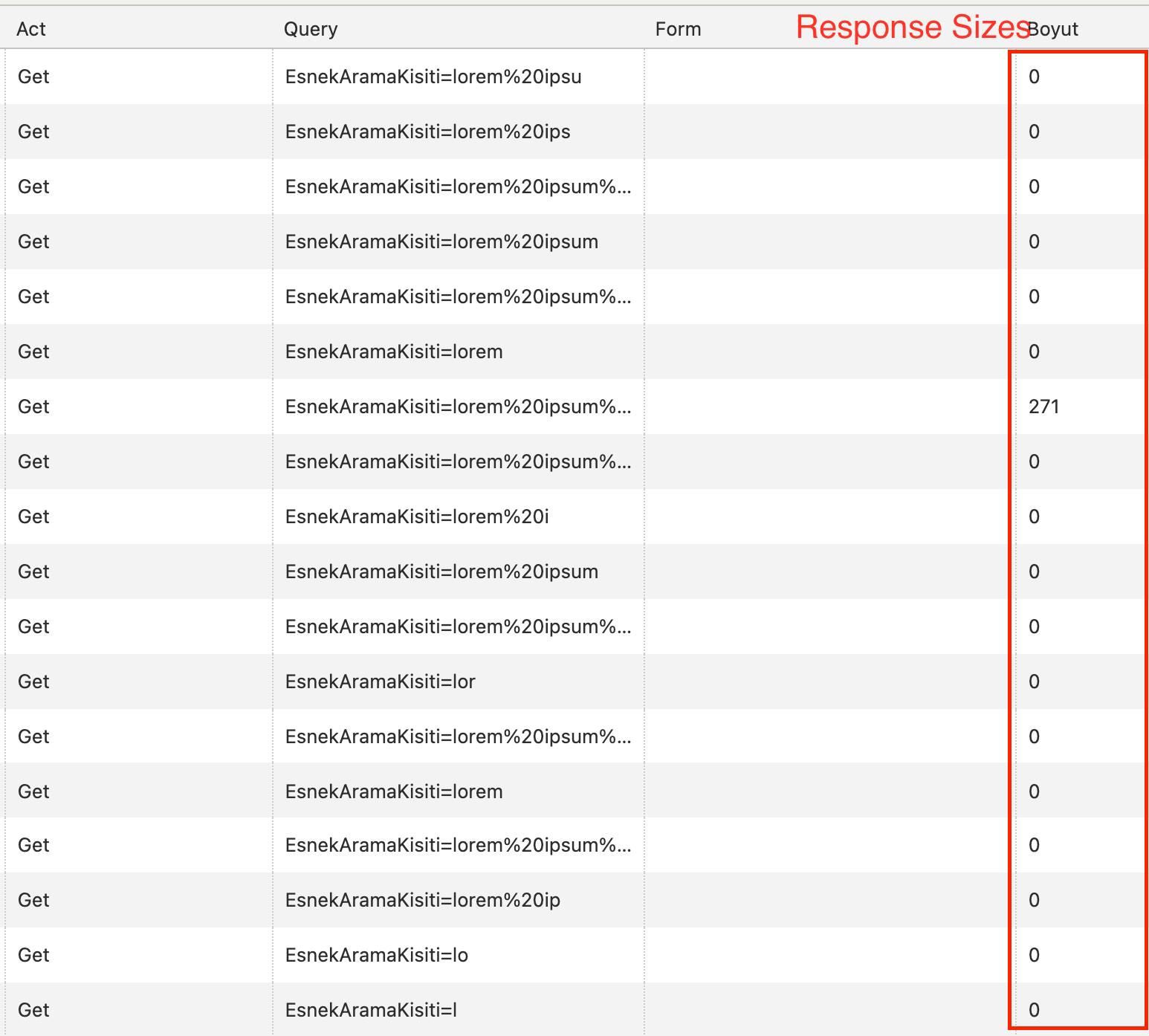This screenshot has height=1036, width=1149.
Task: Select the query EsnekAramaKisiti=lo
Action: click(377, 955)
